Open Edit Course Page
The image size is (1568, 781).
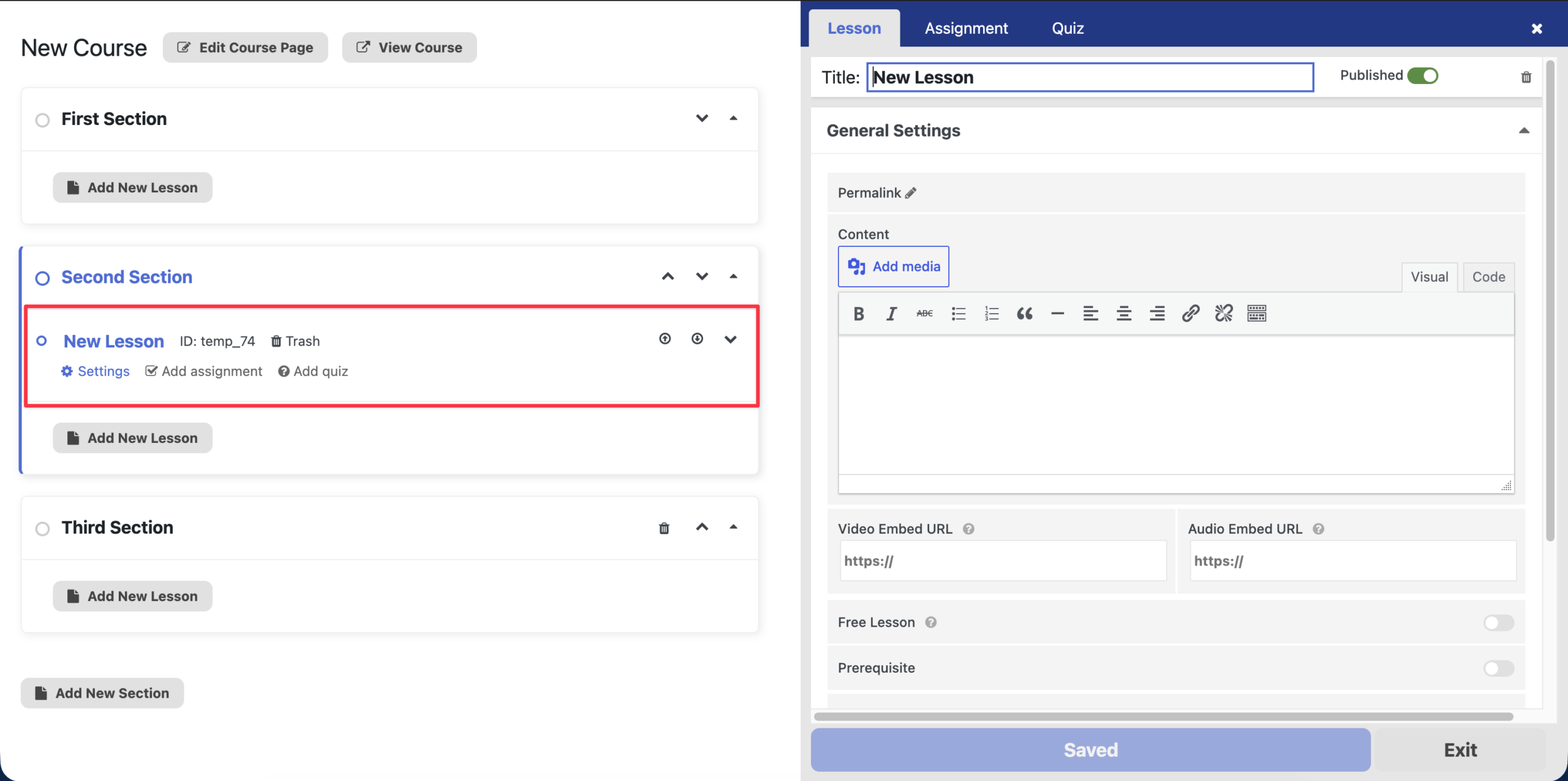pyautogui.click(x=245, y=47)
